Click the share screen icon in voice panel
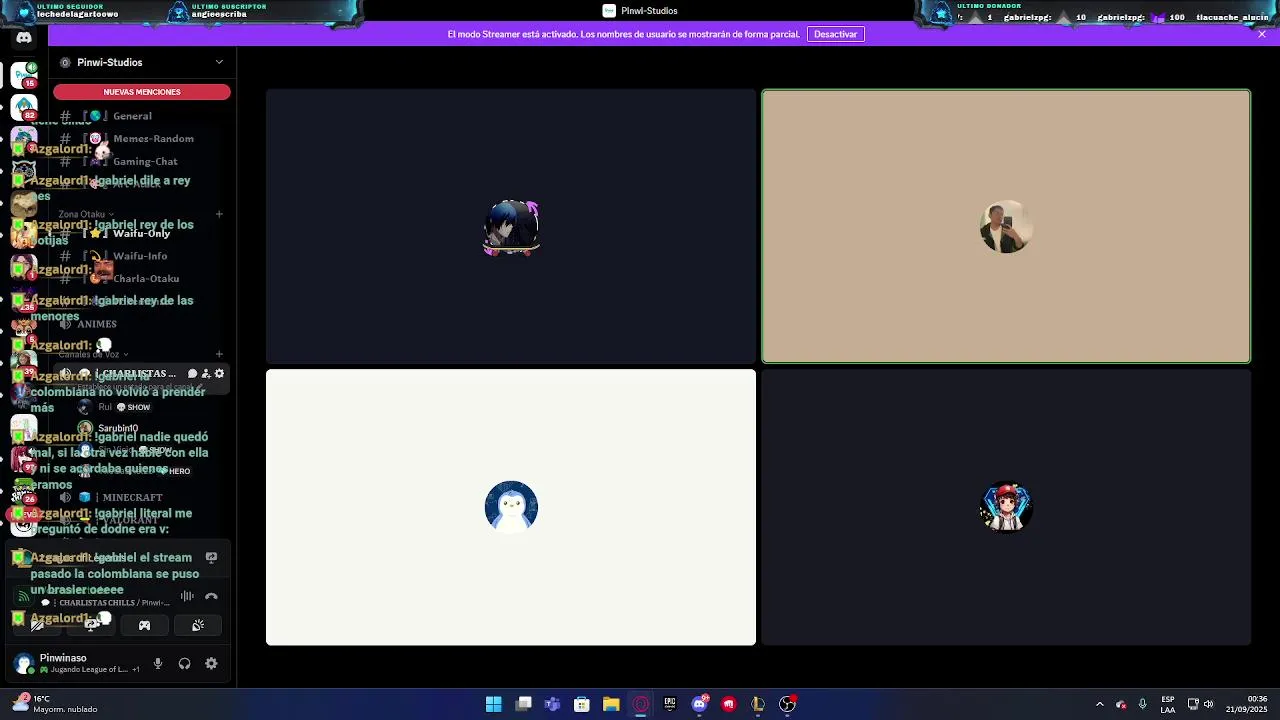The image size is (1280, 720). click(91, 626)
